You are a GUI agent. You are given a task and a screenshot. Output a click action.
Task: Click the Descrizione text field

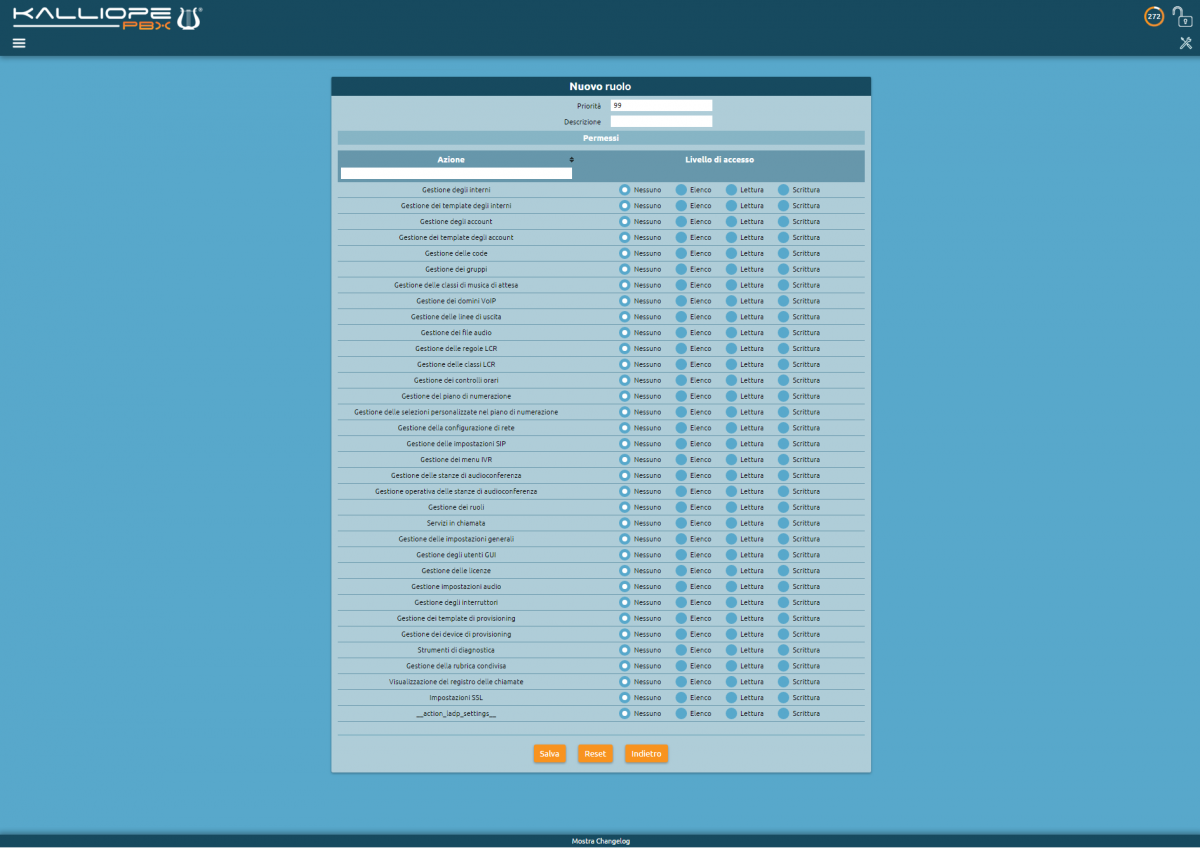pyautogui.click(x=661, y=121)
